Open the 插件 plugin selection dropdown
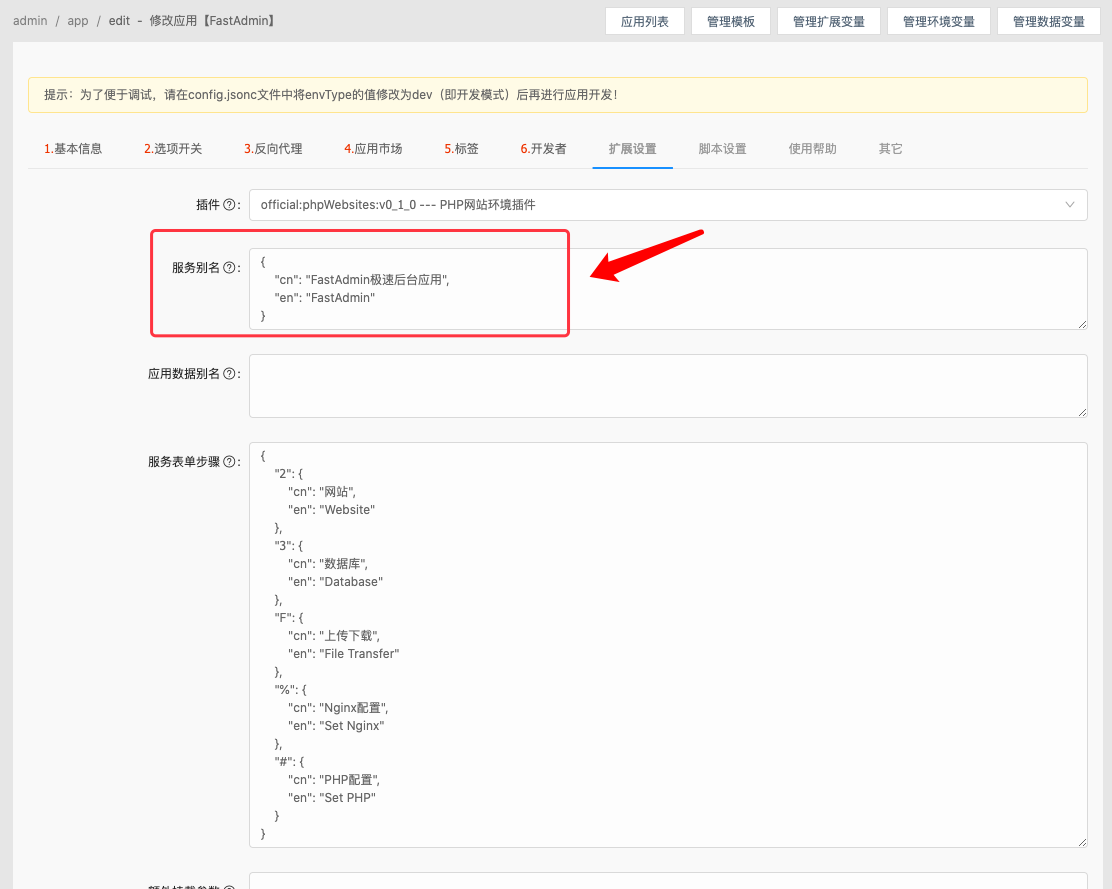This screenshot has height=889, width=1112. pyautogui.click(x=667, y=204)
